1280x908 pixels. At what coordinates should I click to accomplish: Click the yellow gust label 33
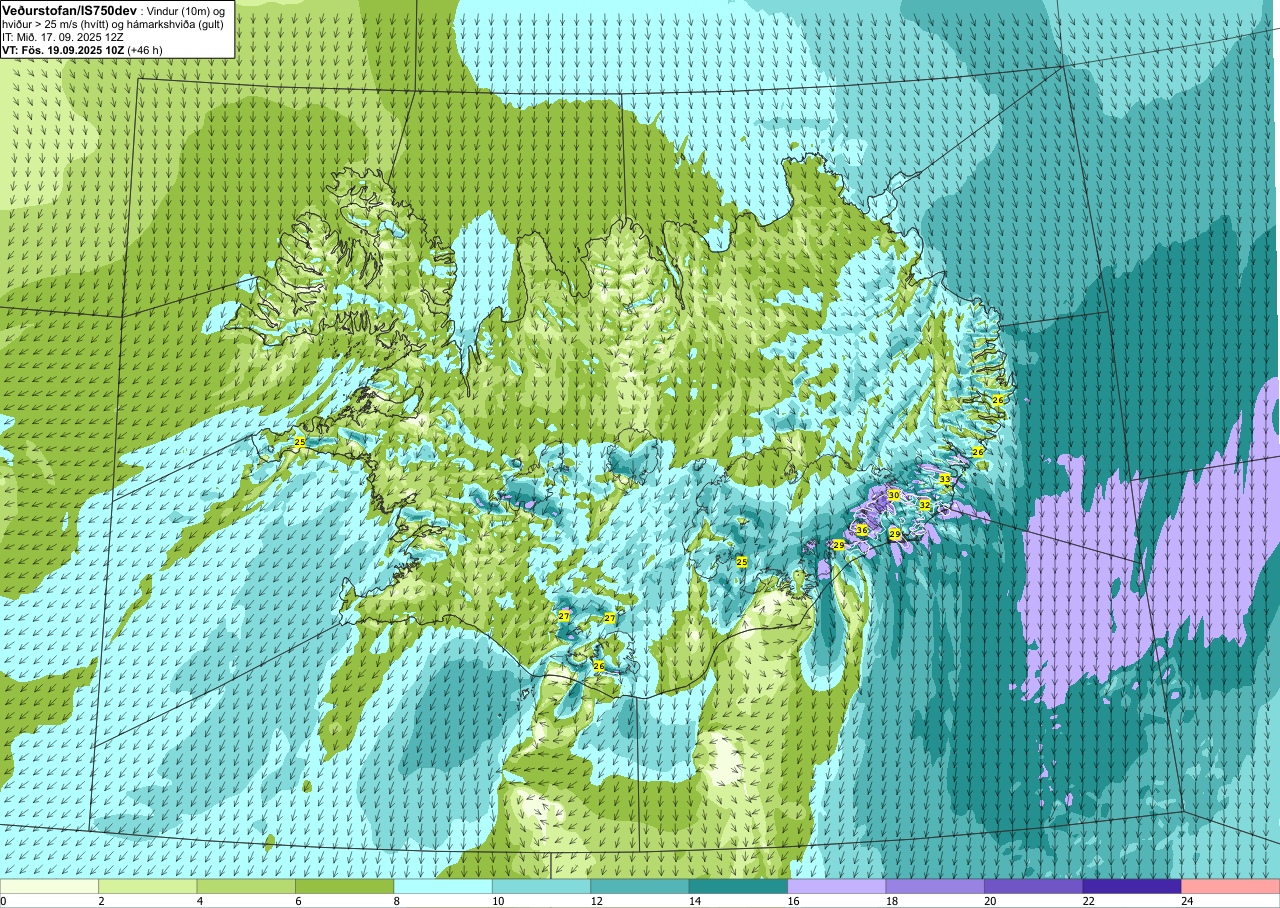945,480
